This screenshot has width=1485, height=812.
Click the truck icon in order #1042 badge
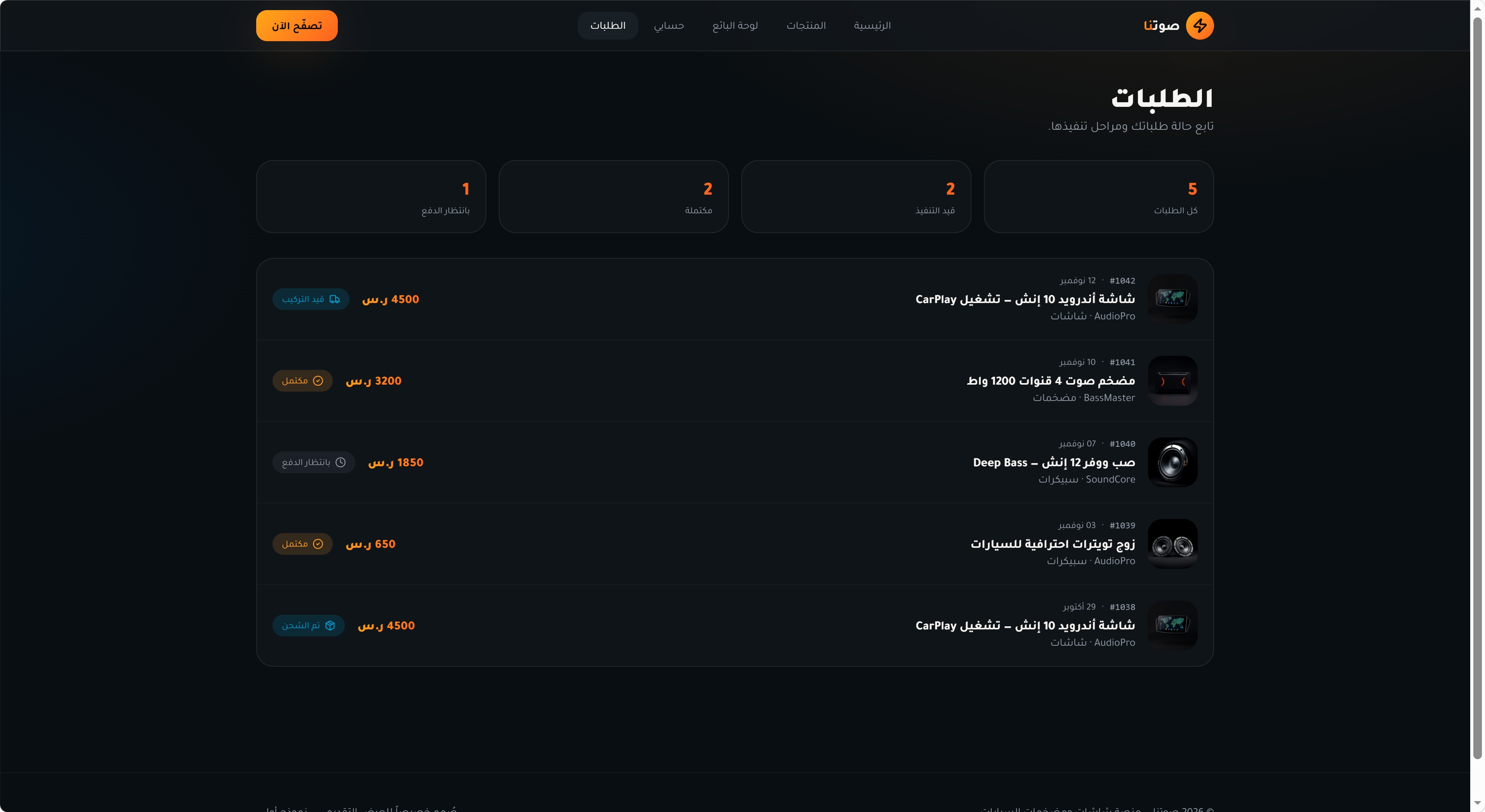[334, 299]
